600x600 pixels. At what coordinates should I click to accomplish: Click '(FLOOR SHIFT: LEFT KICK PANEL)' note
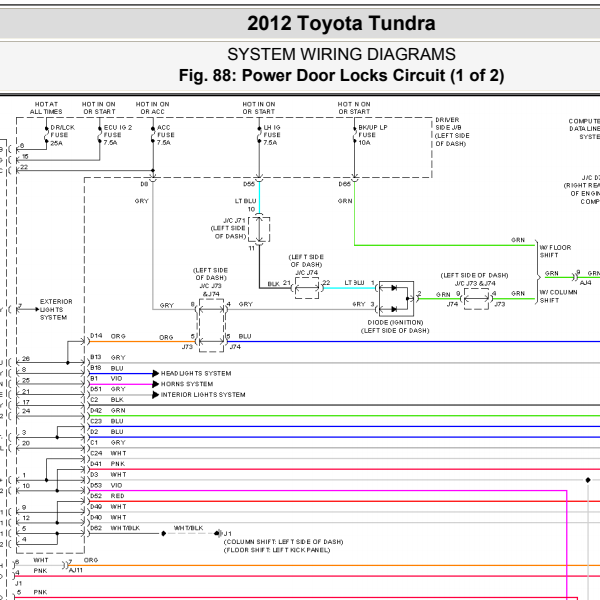tap(277, 550)
